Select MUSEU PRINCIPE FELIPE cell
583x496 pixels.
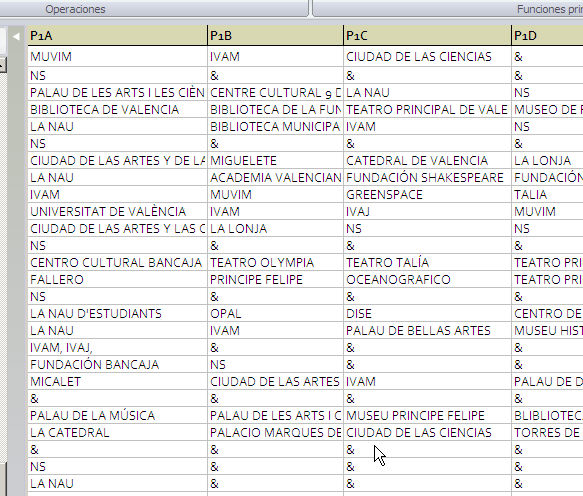pyautogui.click(x=428, y=416)
